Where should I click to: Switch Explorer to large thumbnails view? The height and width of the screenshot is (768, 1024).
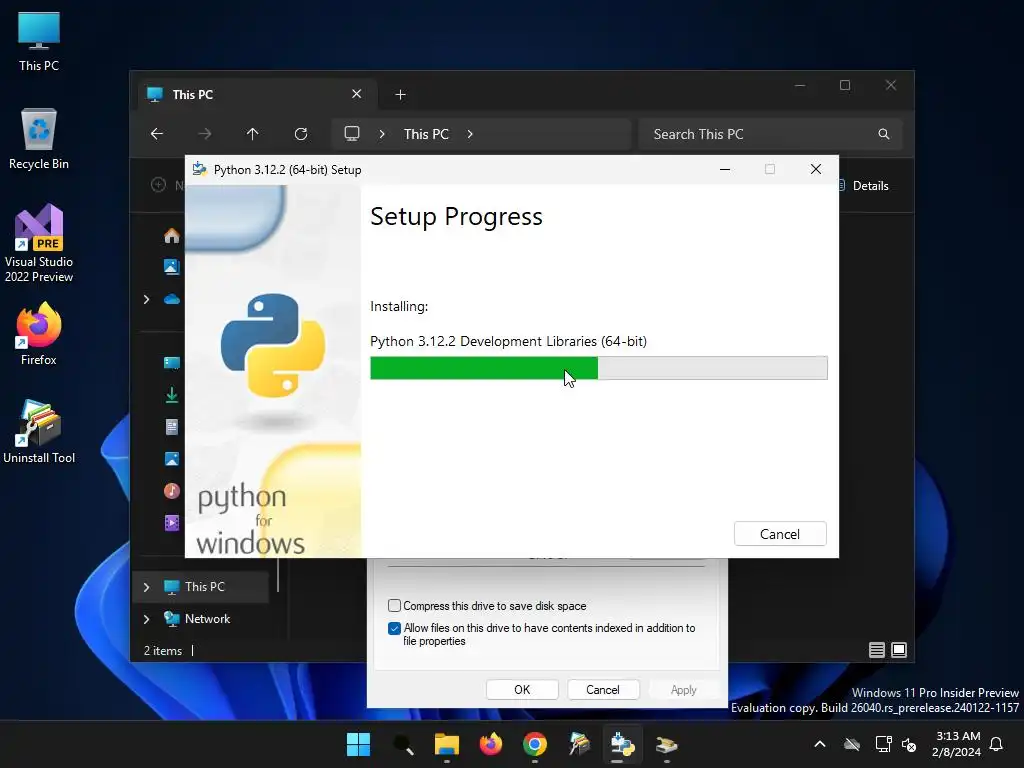(x=899, y=650)
